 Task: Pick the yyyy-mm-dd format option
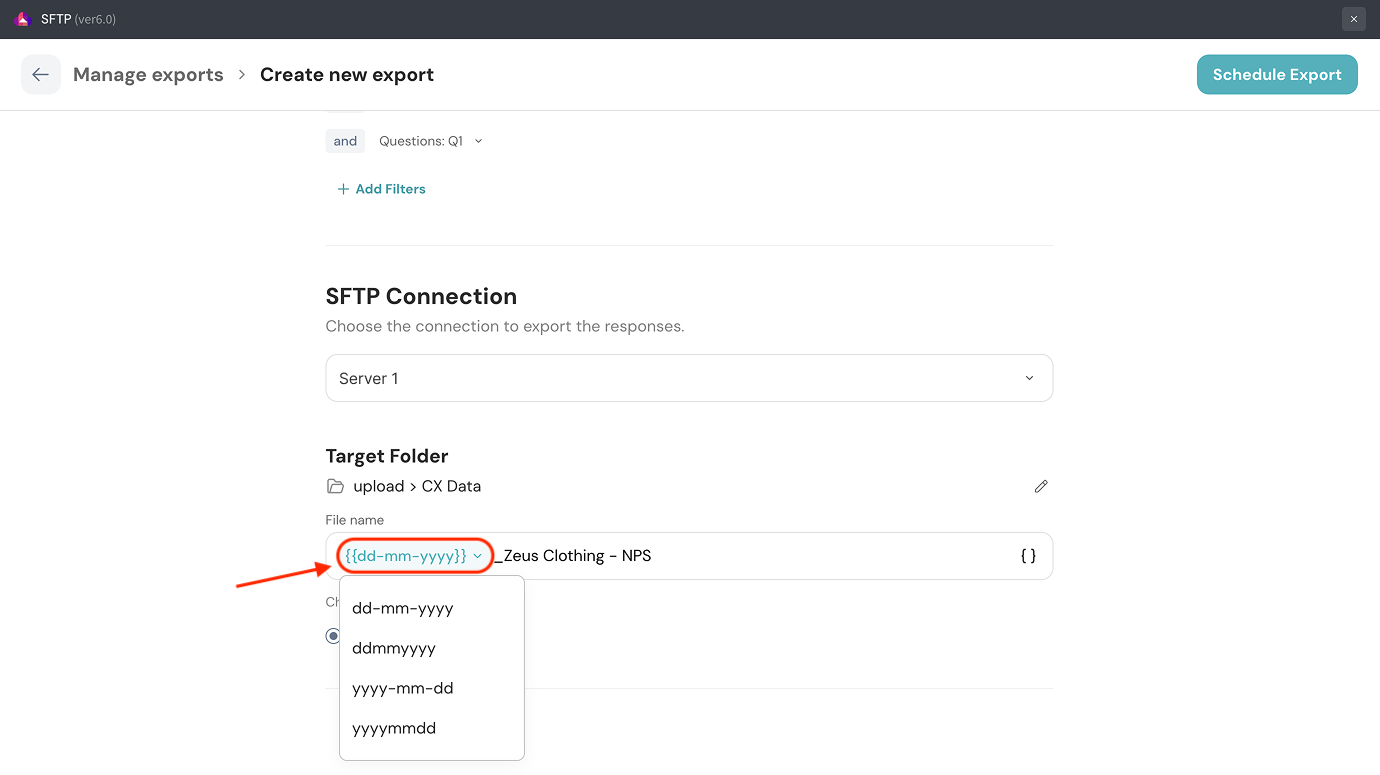click(x=403, y=688)
